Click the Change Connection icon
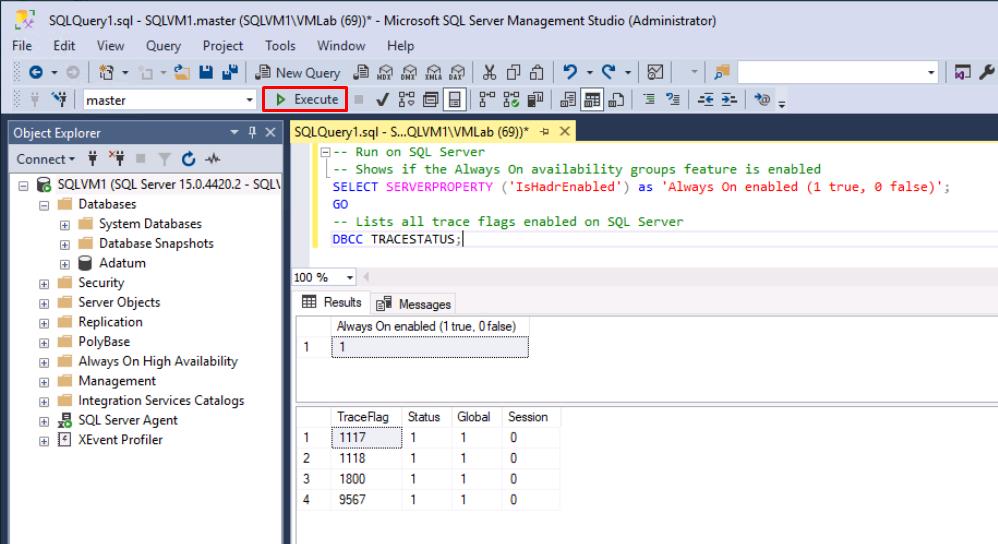The height and width of the screenshot is (544, 998). (59, 99)
